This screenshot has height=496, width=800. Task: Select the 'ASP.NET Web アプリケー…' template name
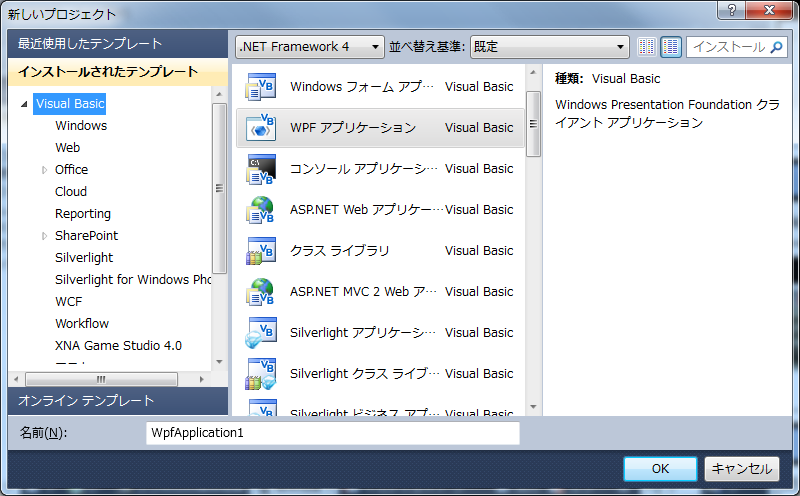coord(367,210)
